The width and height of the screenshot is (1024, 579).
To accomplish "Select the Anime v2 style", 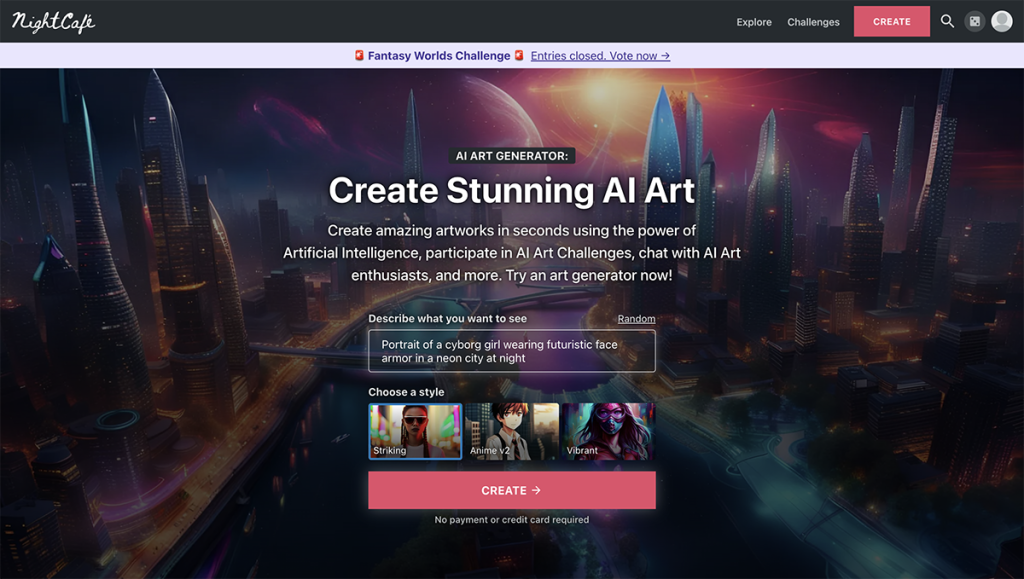I will [x=511, y=431].
